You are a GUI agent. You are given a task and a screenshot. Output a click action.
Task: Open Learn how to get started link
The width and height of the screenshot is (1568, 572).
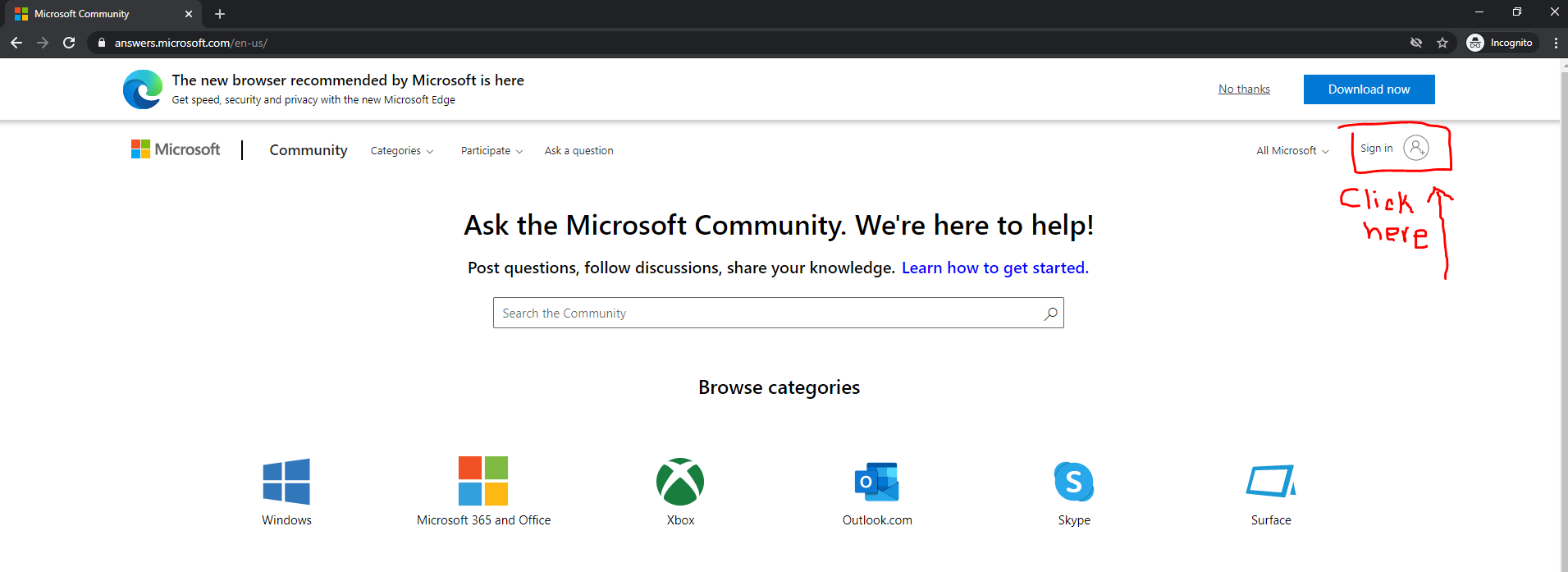point(994,268)
